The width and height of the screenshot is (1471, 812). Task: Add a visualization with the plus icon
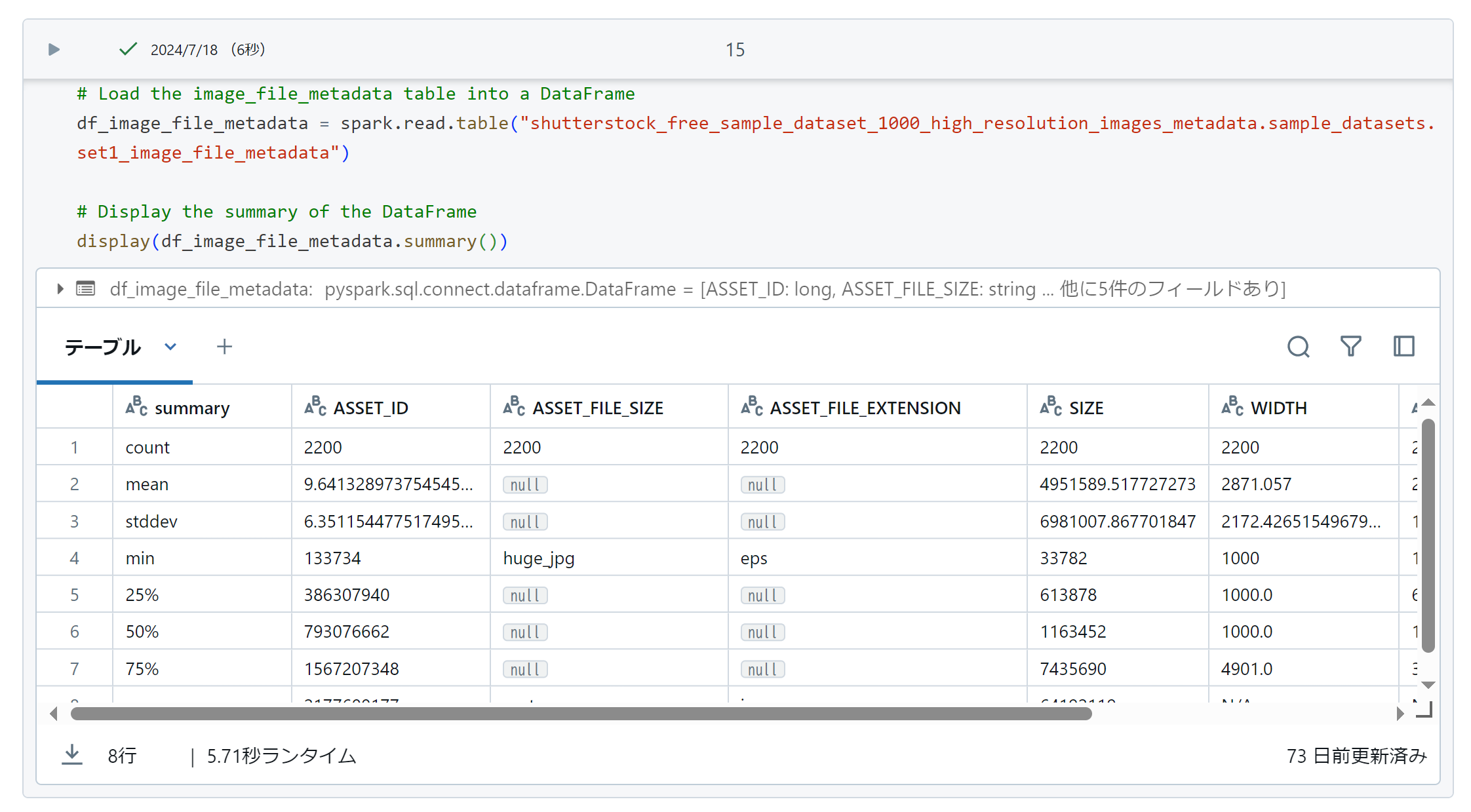pos(224,347)
